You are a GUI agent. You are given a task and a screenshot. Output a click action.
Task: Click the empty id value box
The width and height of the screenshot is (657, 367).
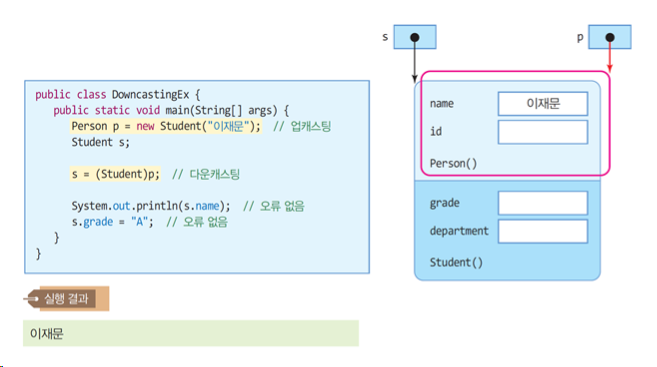point(543,132)
